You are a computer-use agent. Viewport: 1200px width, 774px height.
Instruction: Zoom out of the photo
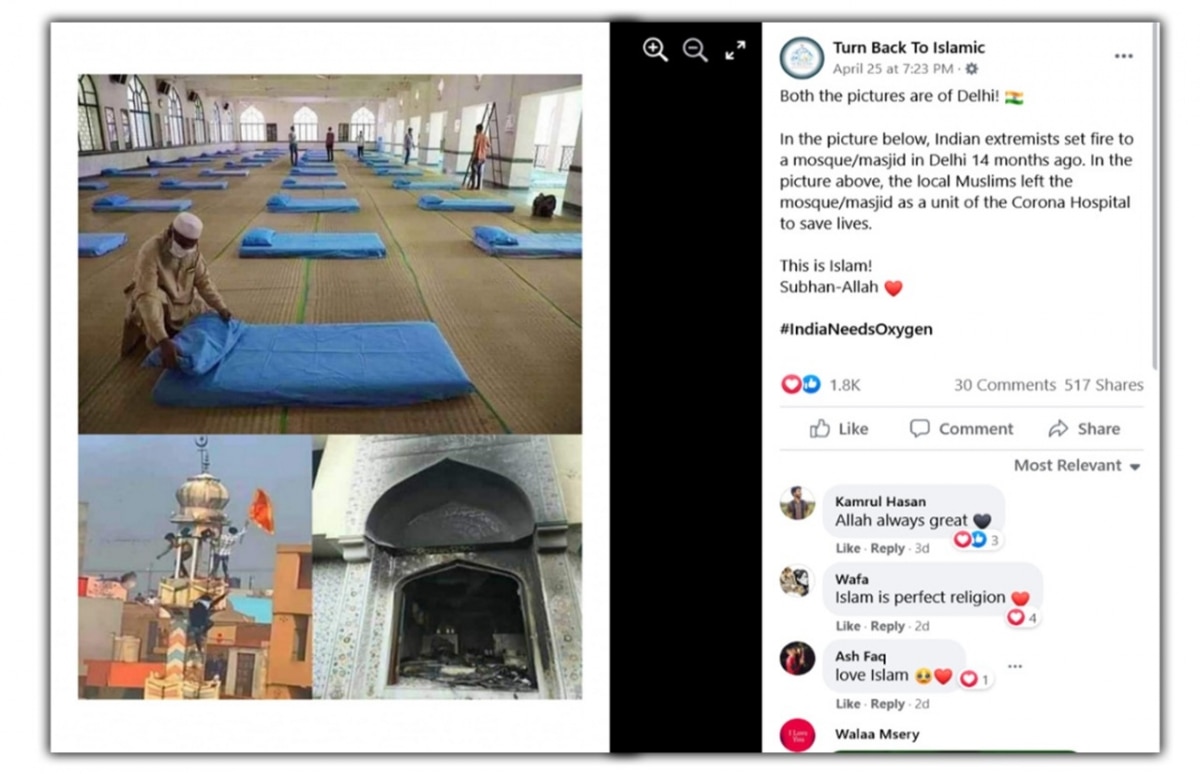click(695, 50)
